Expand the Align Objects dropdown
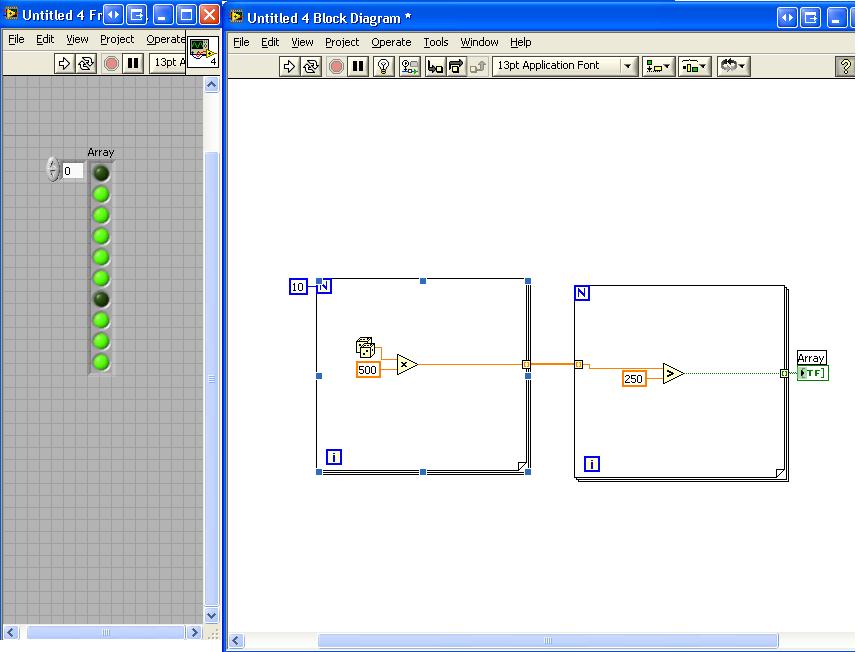Viewport: 858px width, 652px height. click(x=658, y=66)
